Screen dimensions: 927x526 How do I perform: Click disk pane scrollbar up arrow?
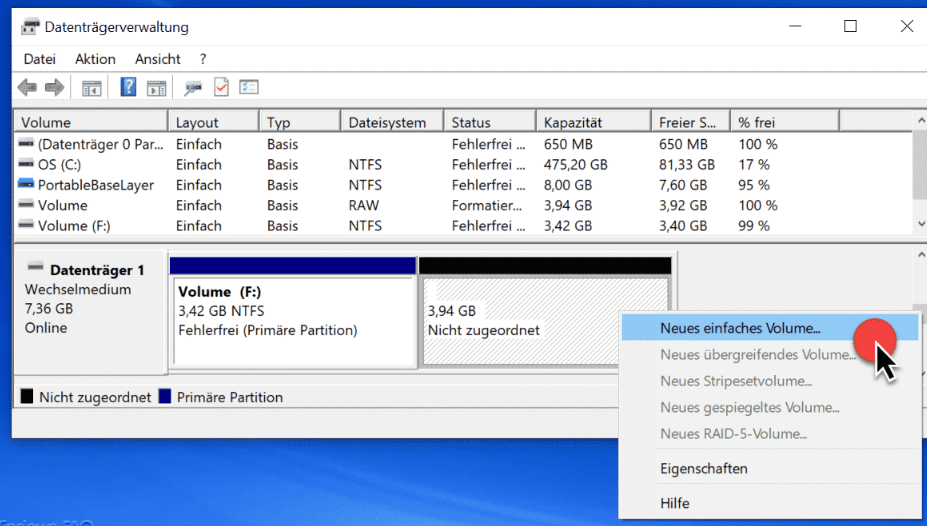pyautogui.click(x=920, y=255)
